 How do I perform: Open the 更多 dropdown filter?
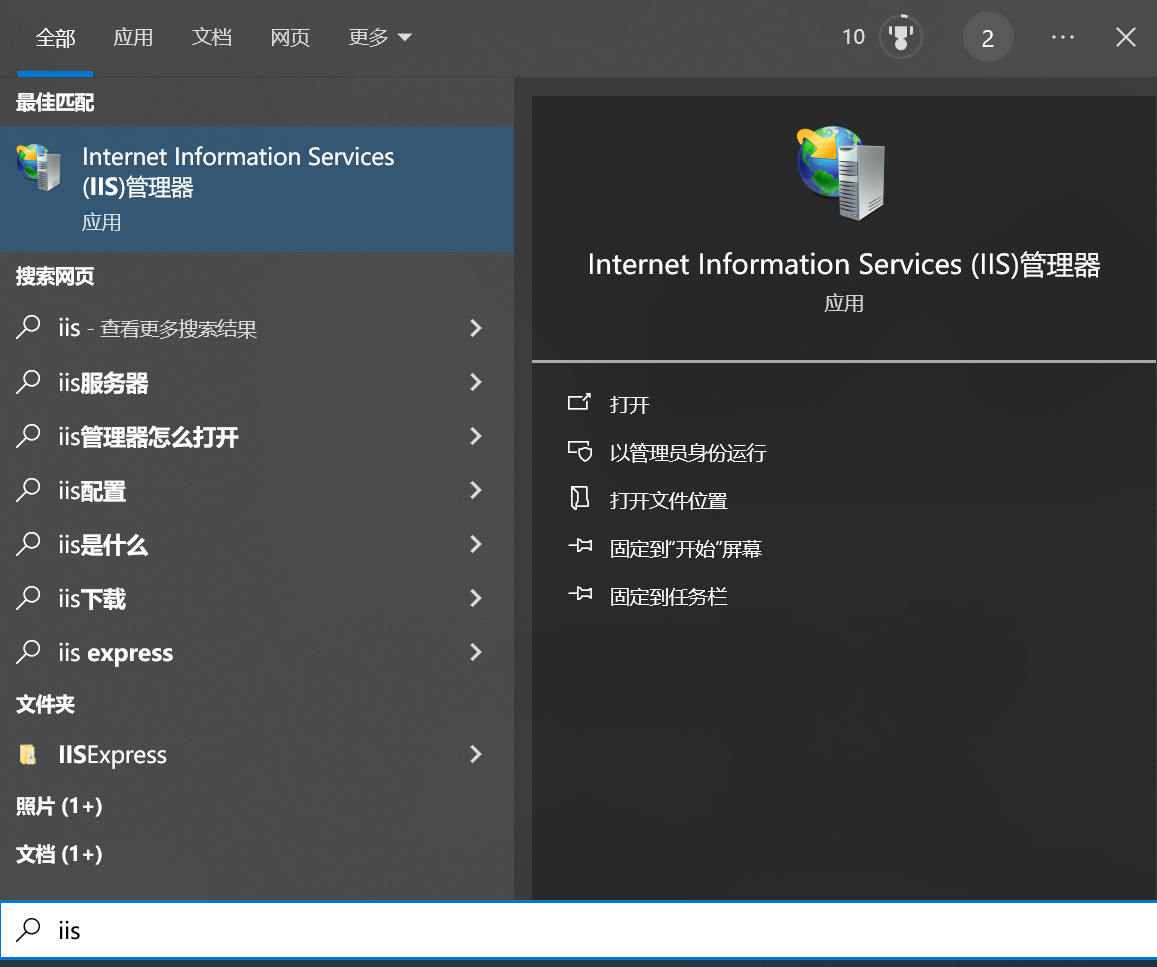pos(379,37)
